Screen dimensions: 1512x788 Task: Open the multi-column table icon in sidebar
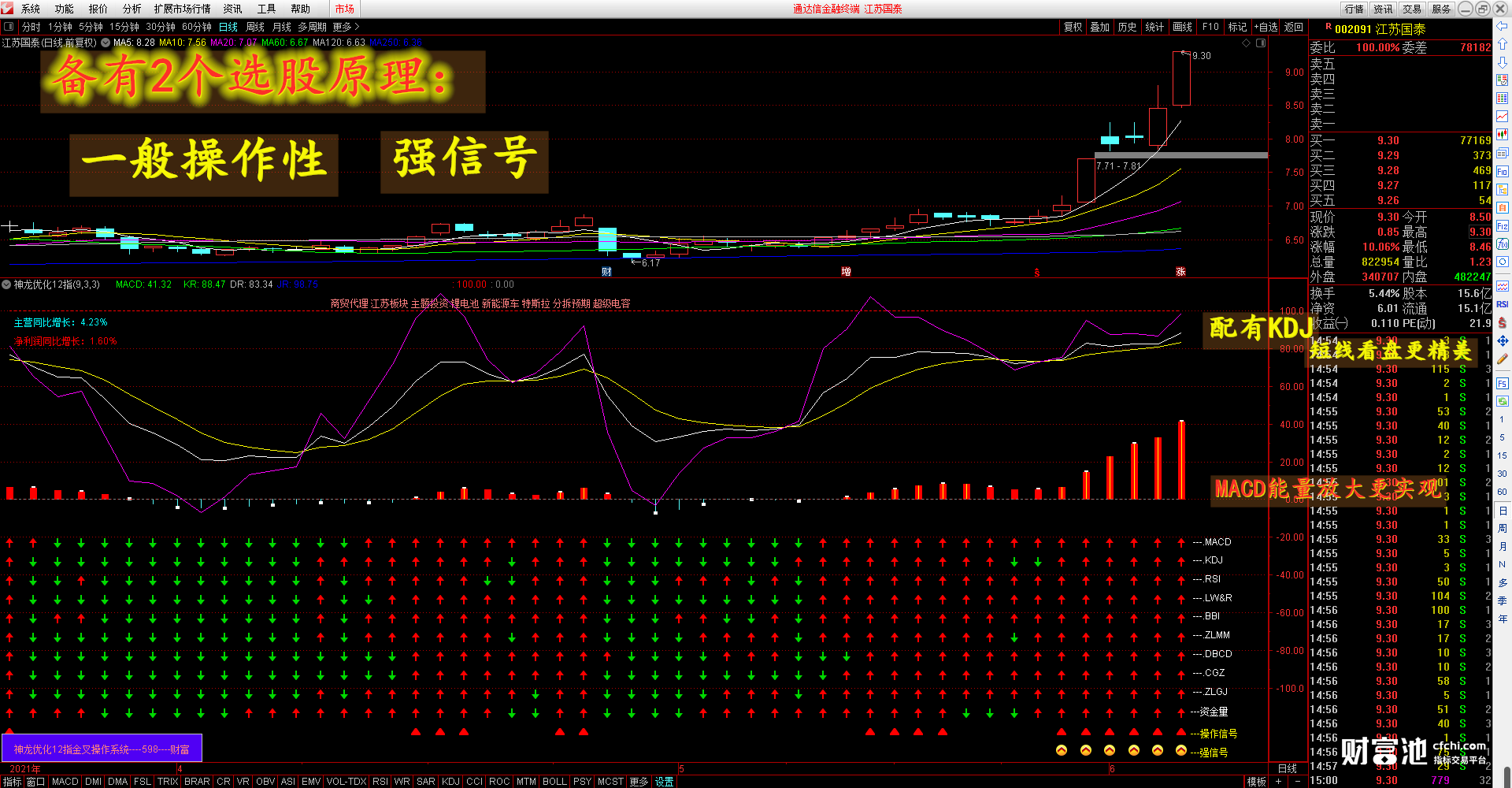1502,98
